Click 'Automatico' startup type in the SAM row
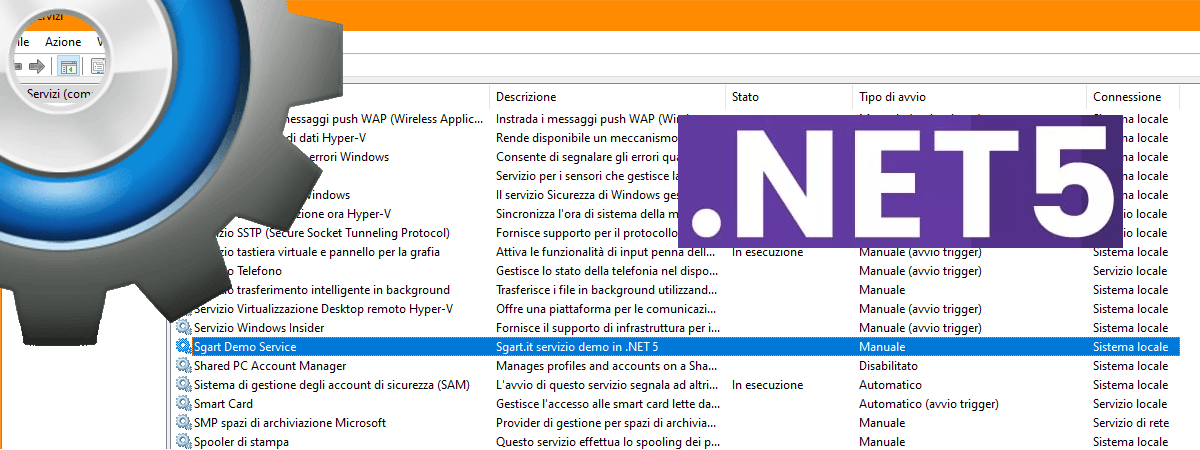 click(891, 385)
